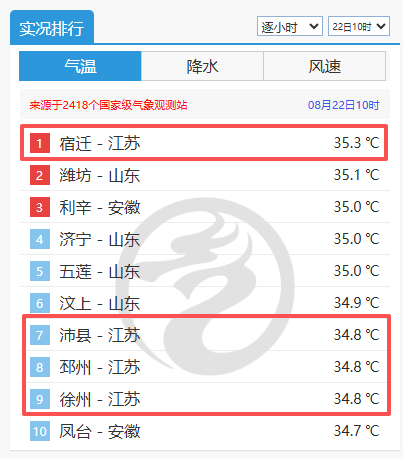Click the rank 4 badge for 济宁
The image size is (403, 459).
[40, 239]
